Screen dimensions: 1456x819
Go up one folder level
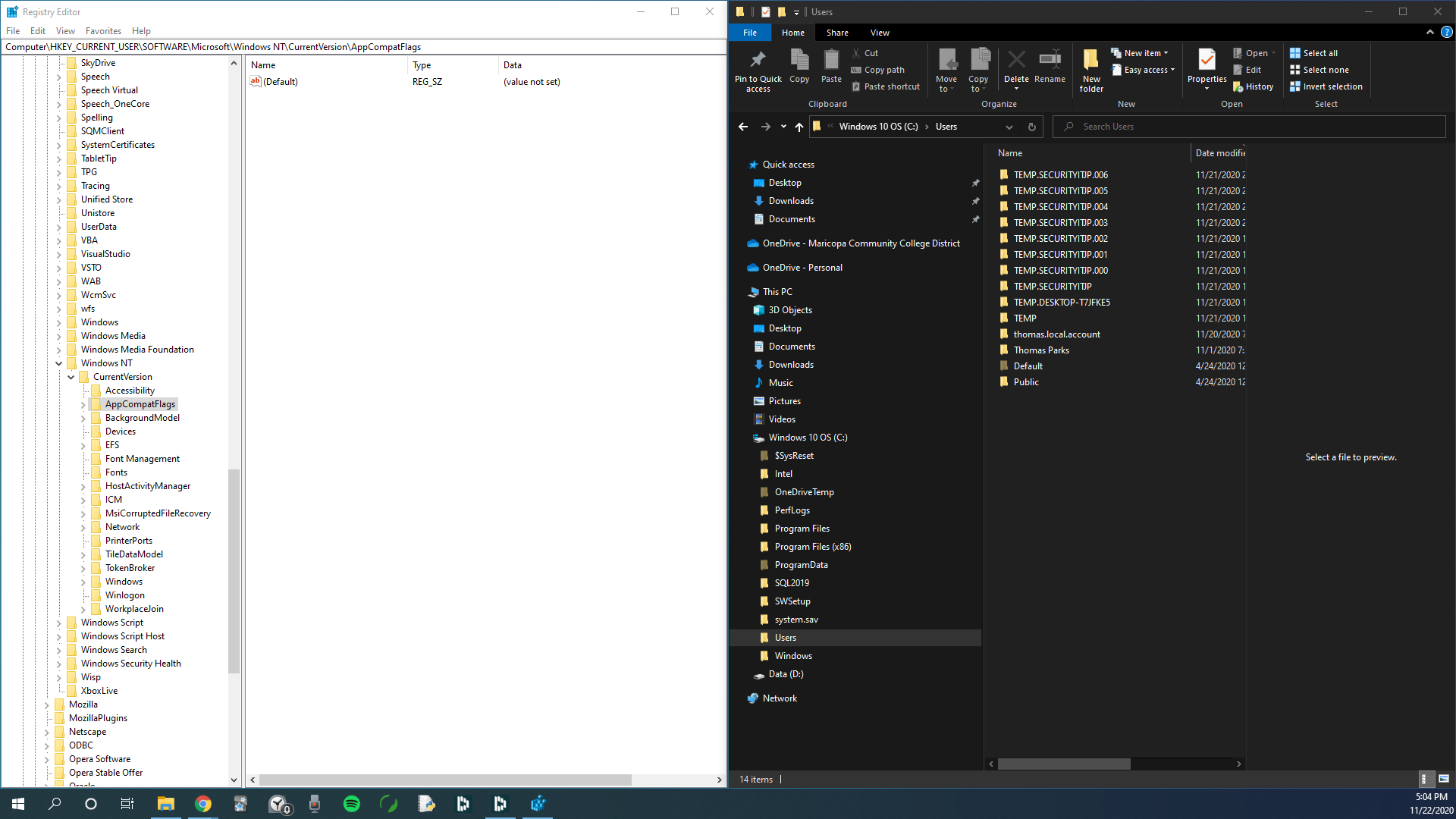[x=799, y=127]
